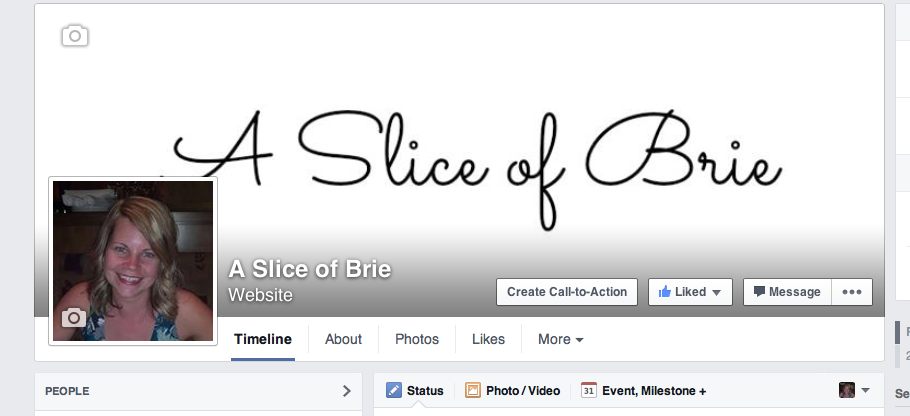The width and height of the screenshot is (910, 416).
Task: Click the Photo / Video picture icon
Action: pos(473,390)
